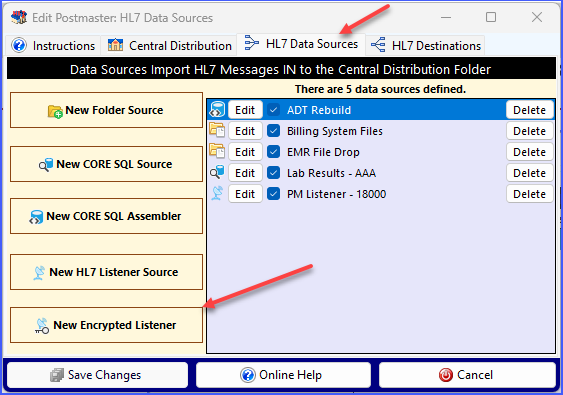This screenshot has height=395, width=563.
Task: Edit the EMR File Drop source
Action: click(x=245, y=152)
